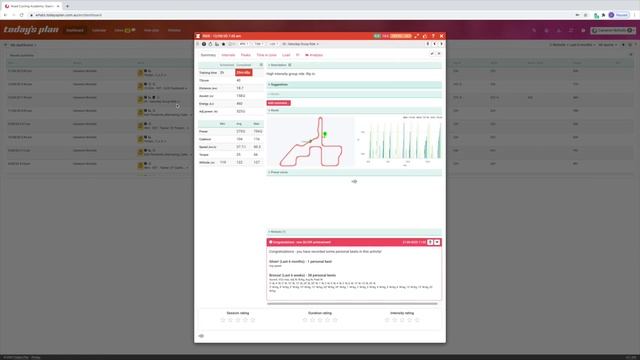The width and height of the screenshot is (640, 360).
Task: Click the plus icon under power curve section
Action: (354, 181)
